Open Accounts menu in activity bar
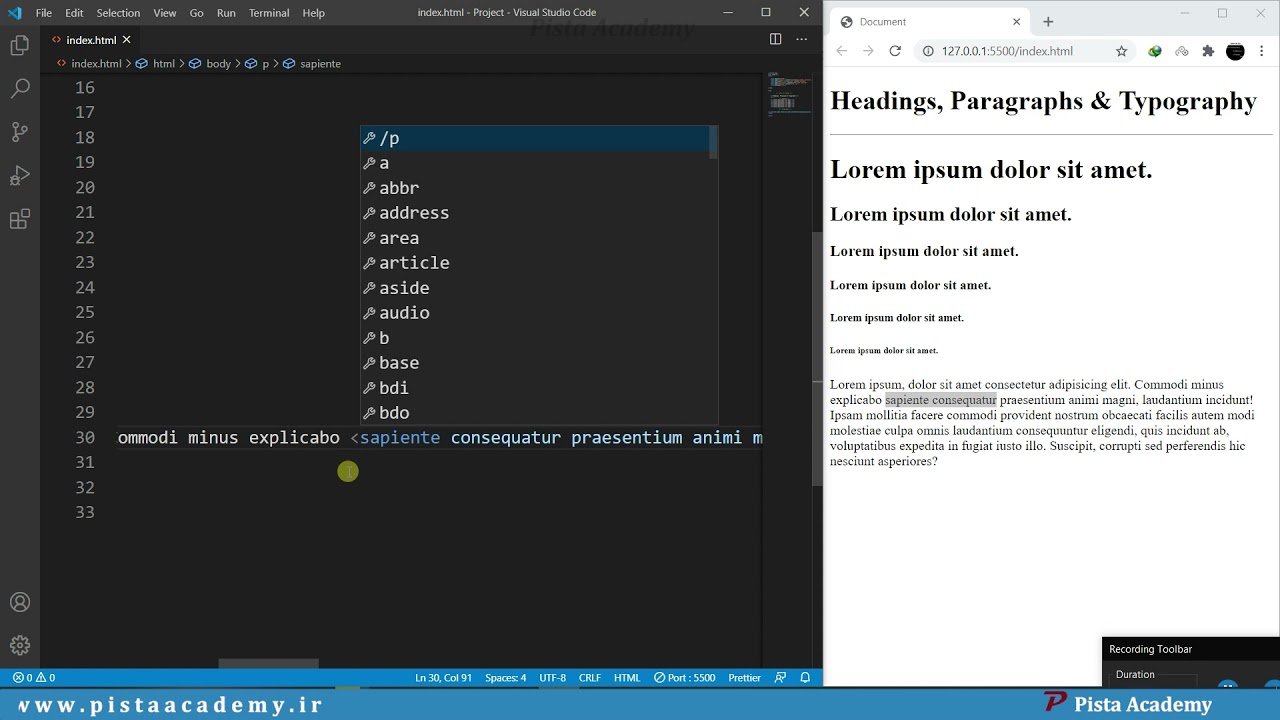This screenshot has width=1280, height=720. pyautogui.click(x=20, y=603)
